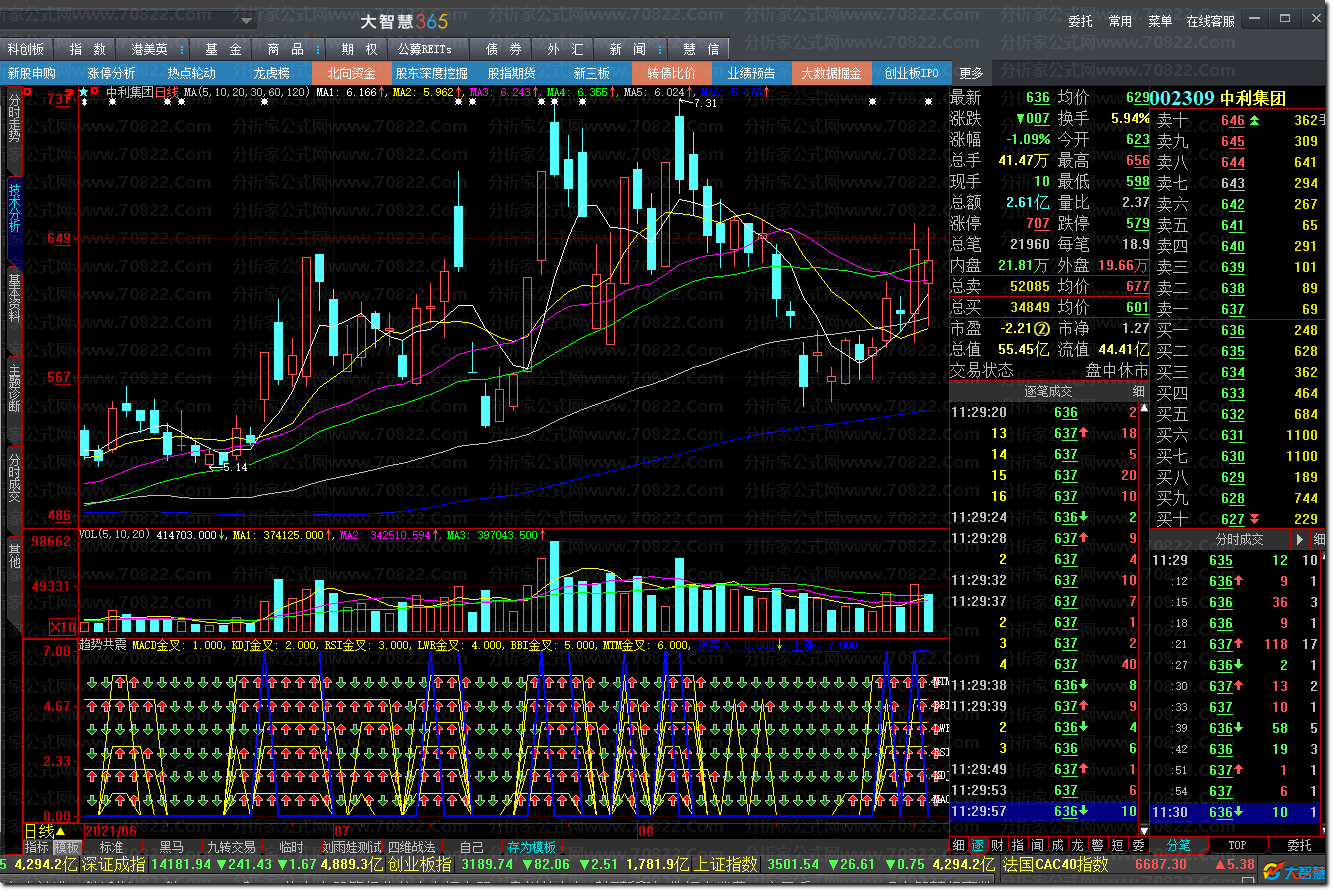Select the 财 info tab

coord(997,845)
